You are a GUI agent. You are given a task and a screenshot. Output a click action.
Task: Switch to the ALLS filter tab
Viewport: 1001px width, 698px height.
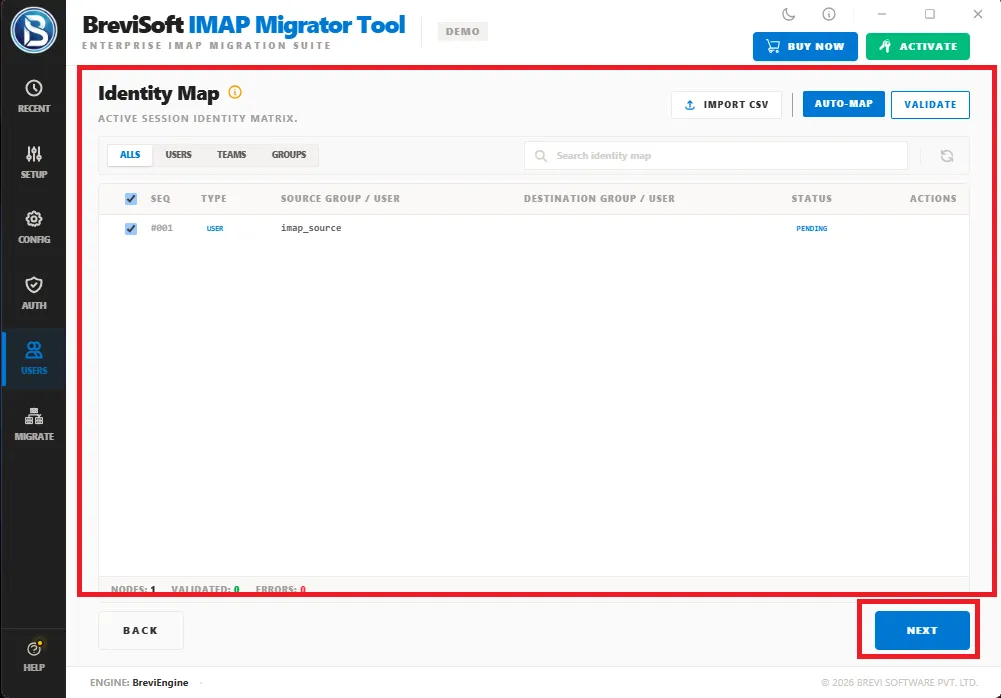point(130,155)
